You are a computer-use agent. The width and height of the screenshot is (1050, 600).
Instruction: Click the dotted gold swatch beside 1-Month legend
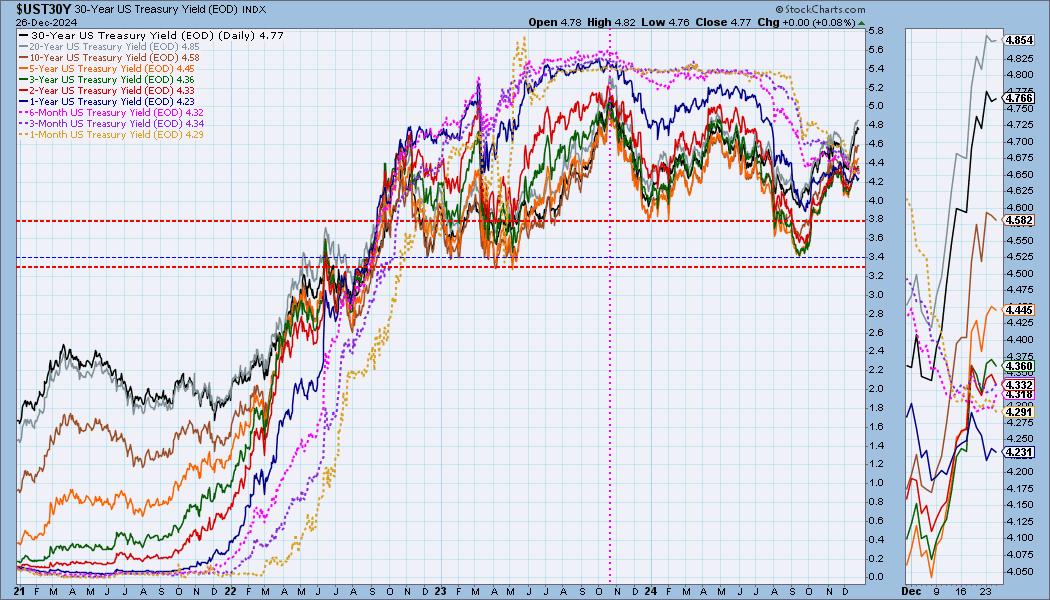[24, 135]
